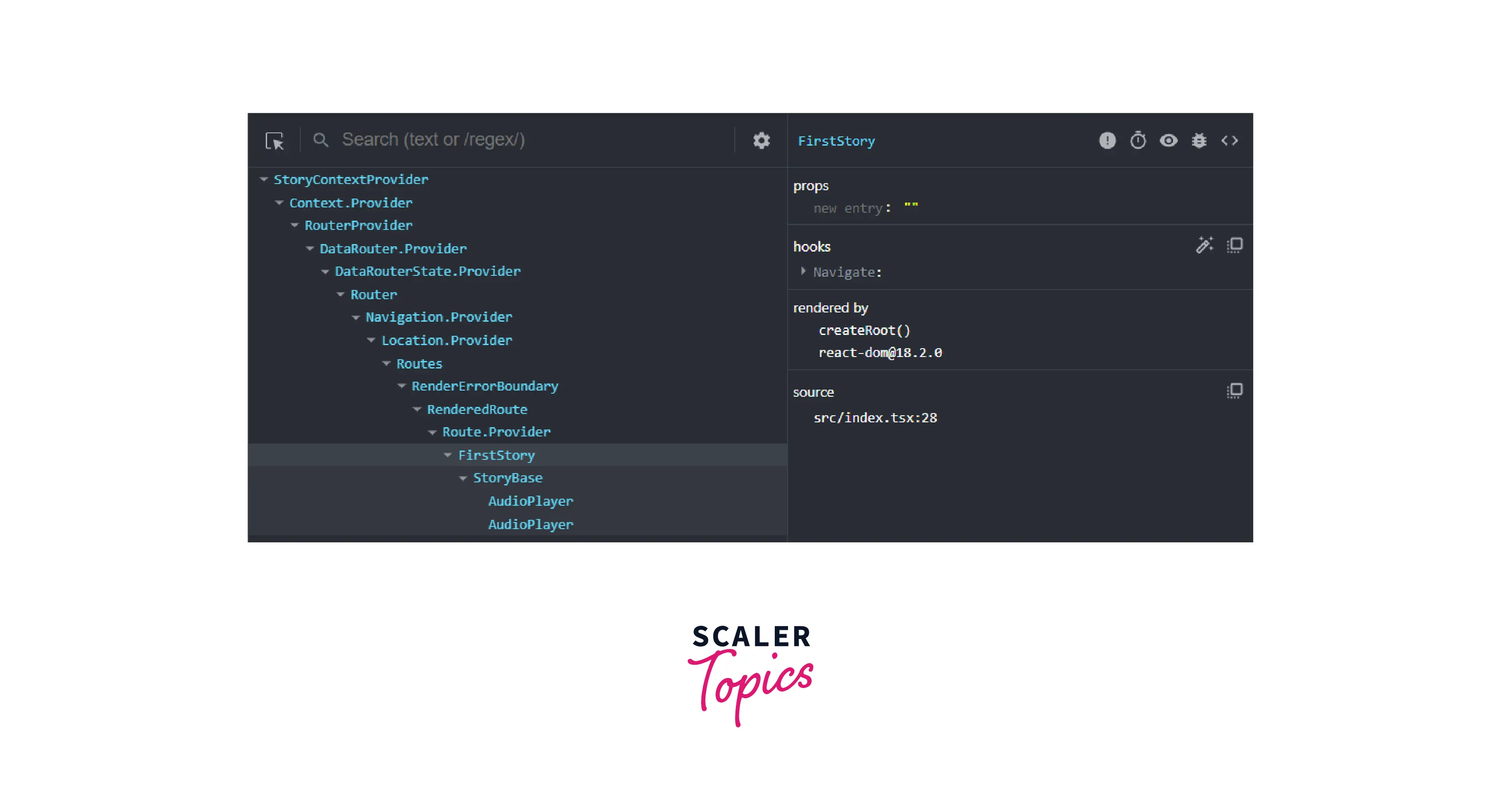1501x812 pixels.
Task: Collapse the StoryBase node arrow
Action: (x=463, y=478)
